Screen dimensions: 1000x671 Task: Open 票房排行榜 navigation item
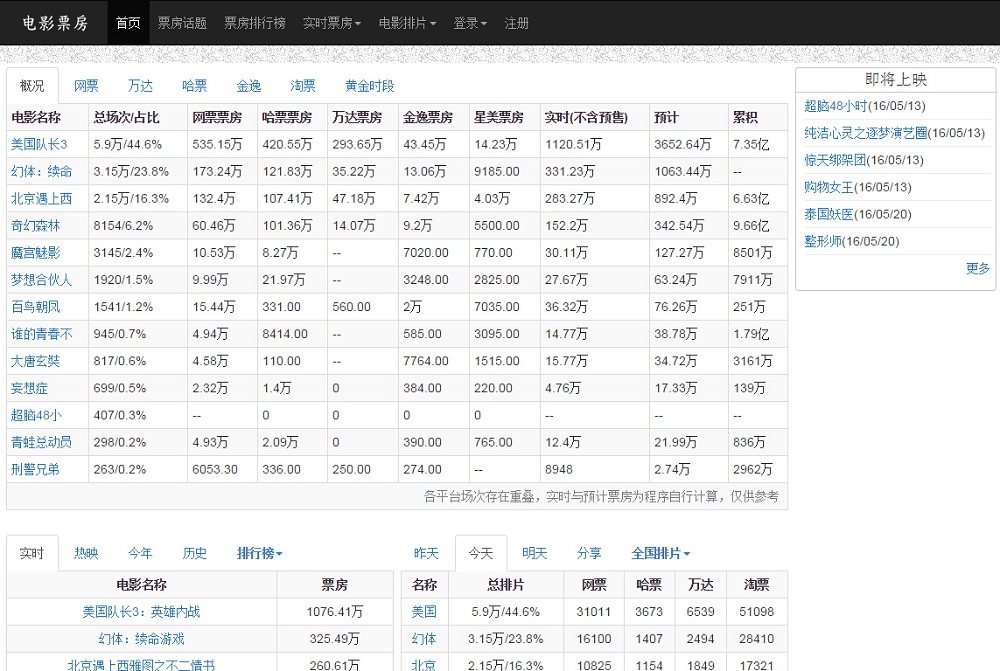[x=255, y=23]
